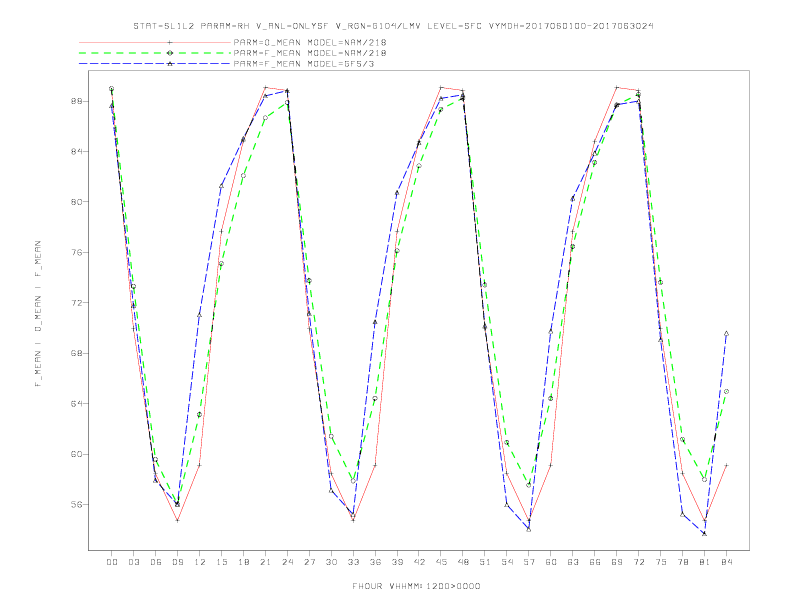The image size is (792, 612).
Task: Click the blue dashed legend line sample
Action: click(155, 64)
